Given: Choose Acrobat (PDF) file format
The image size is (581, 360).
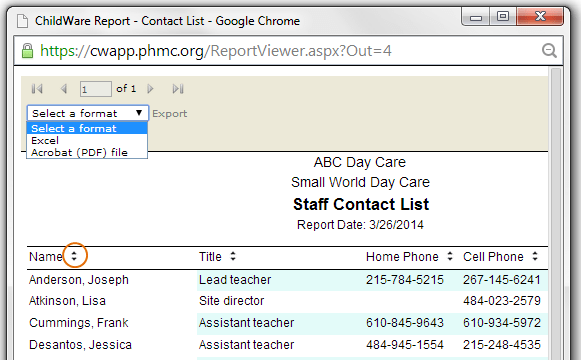Looking at the screenshot, I should pyautogui.click(x=87, y=153).
